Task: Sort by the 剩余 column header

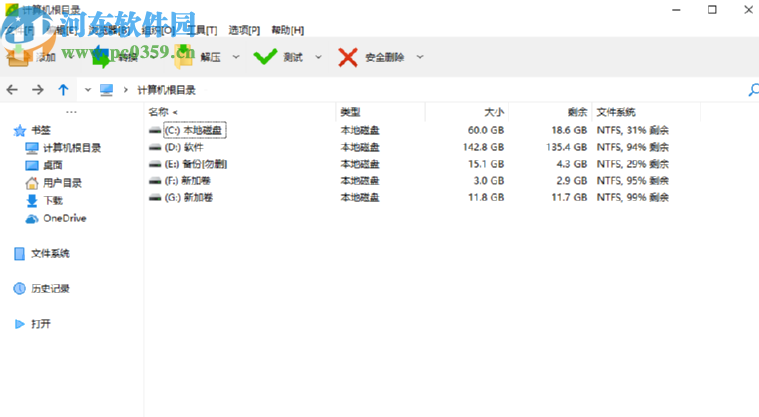Action: tap(577, 112)
